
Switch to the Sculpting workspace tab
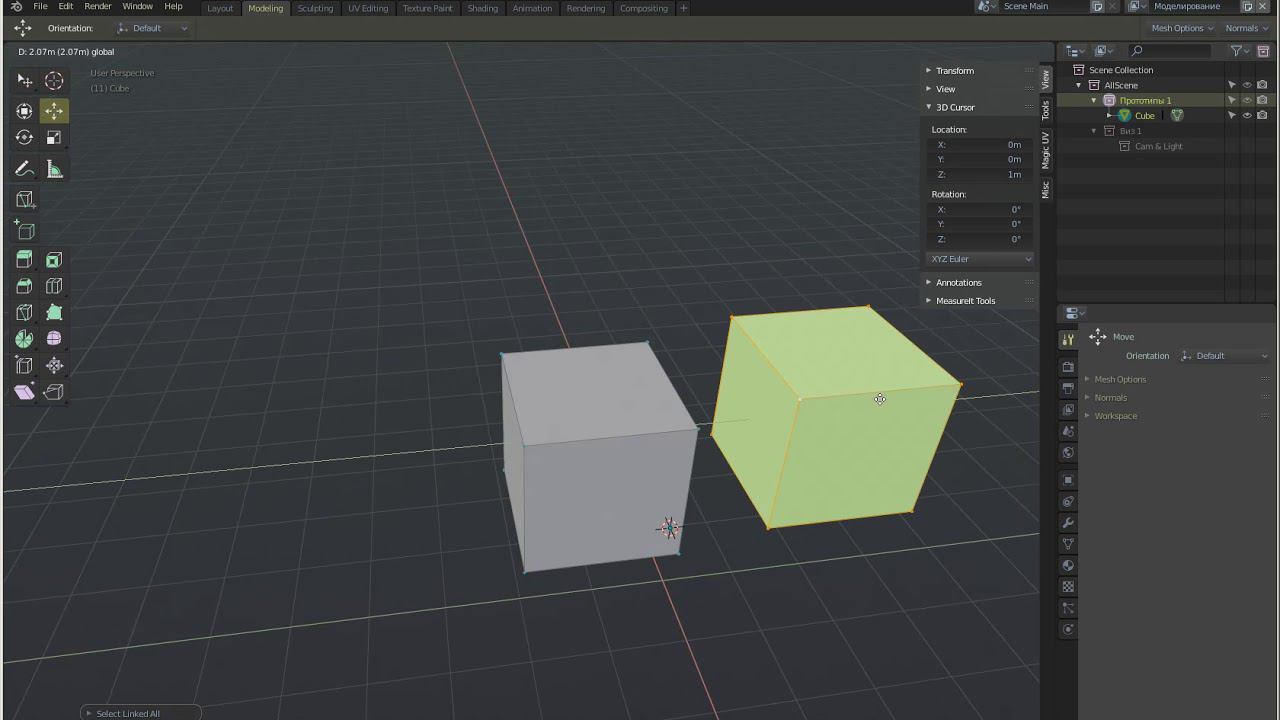(316, 8)
